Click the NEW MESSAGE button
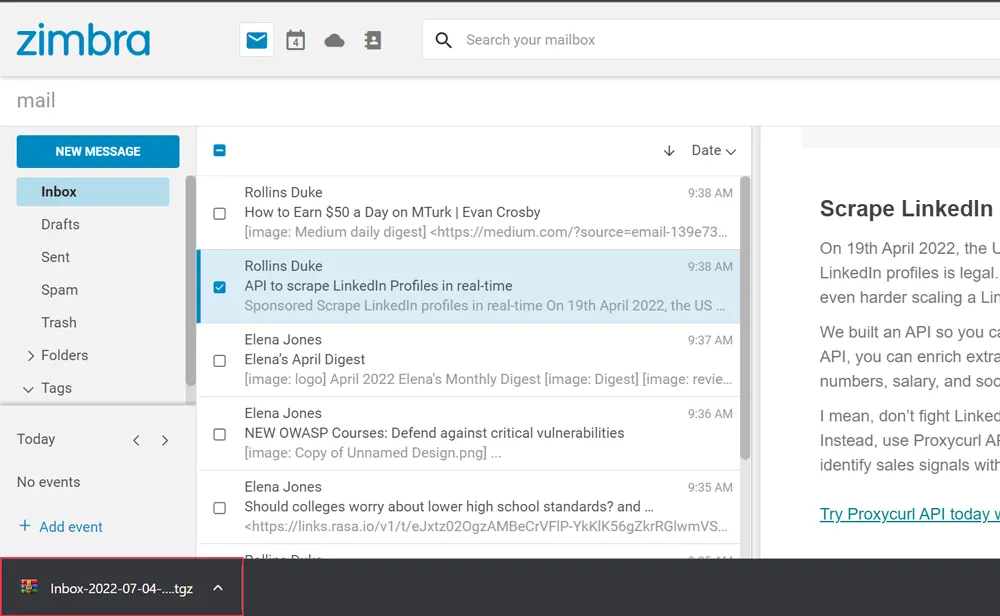The image size is (1000, 616). click(98, 152)
